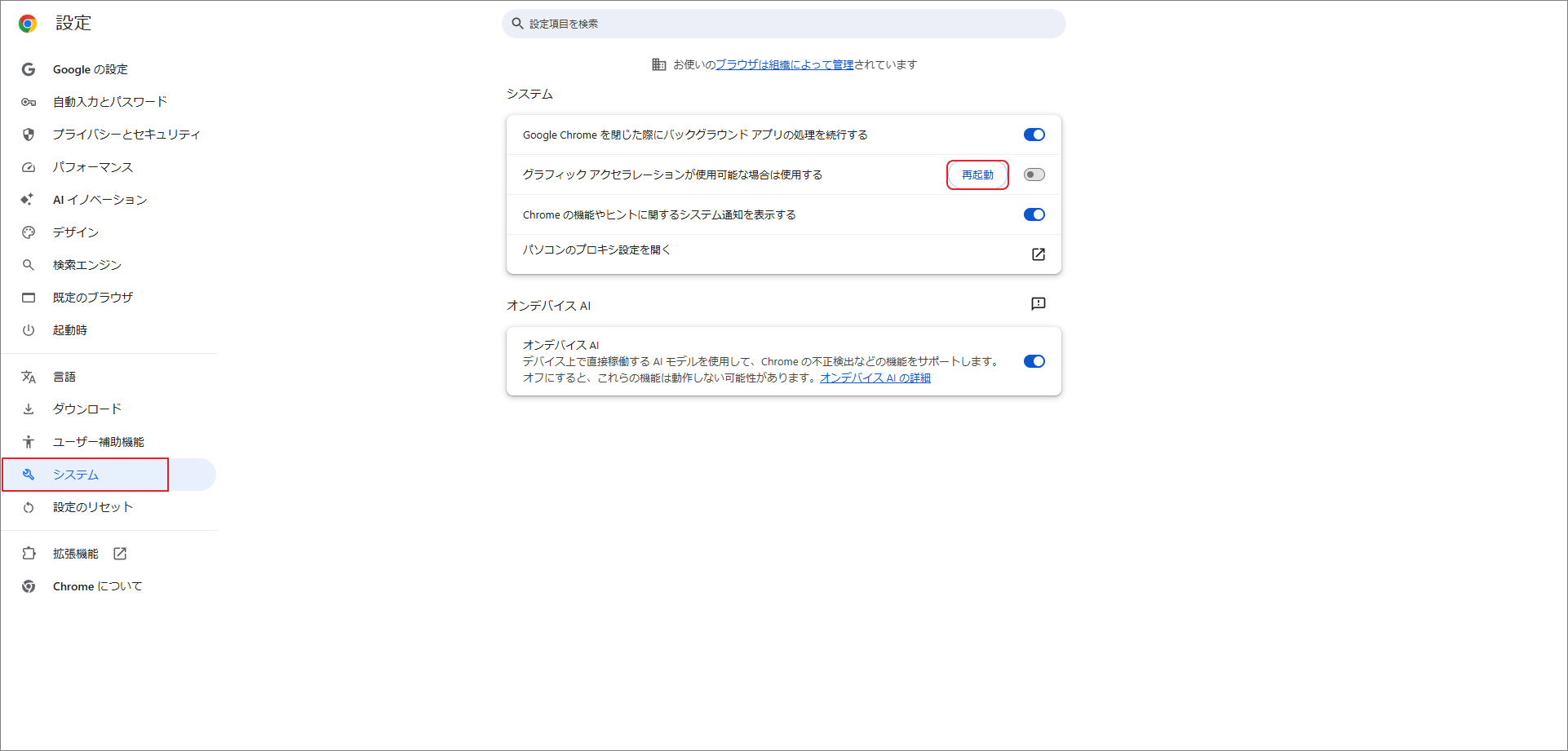The width and height of the screenshot is (1568, 751).
Task: Click the Google G icon in sidebar
Action: tap(29, 69)
